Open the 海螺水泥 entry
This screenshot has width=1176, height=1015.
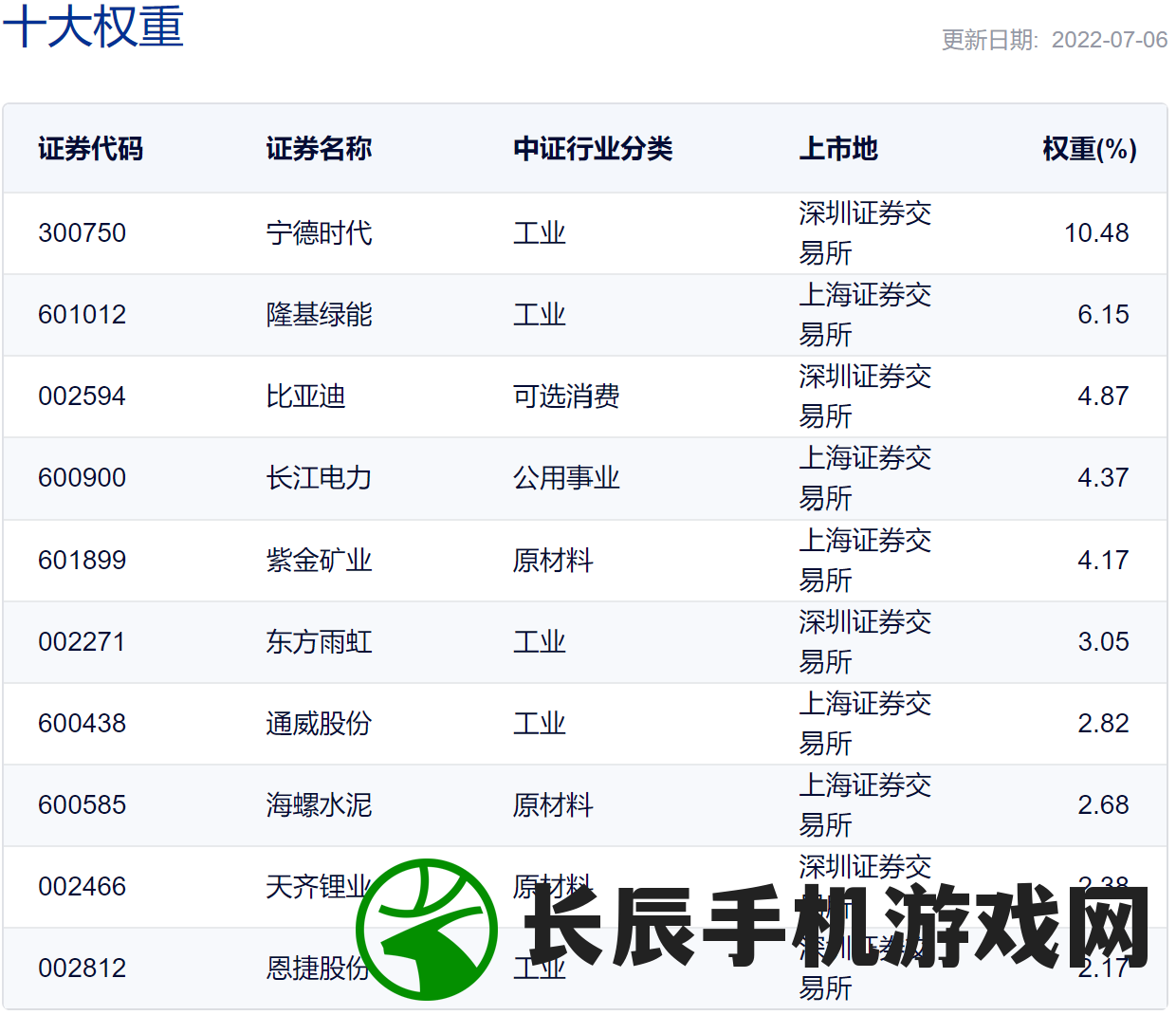tap(319, 805)
